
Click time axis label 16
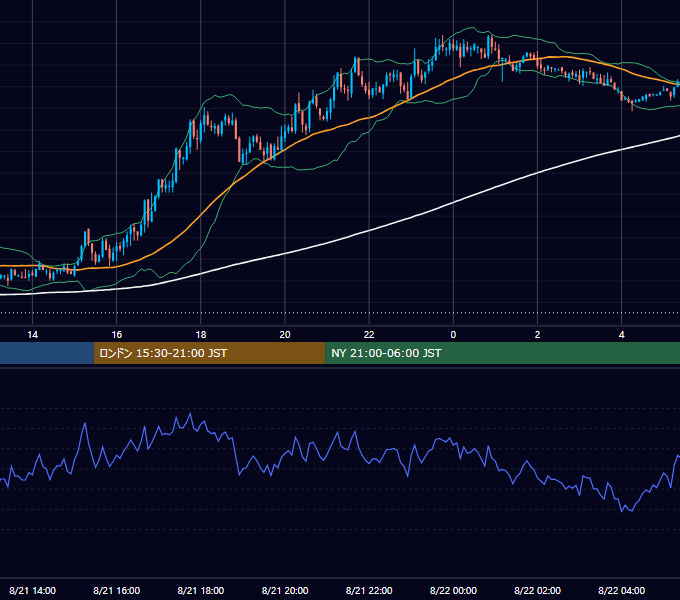point(117,335)
